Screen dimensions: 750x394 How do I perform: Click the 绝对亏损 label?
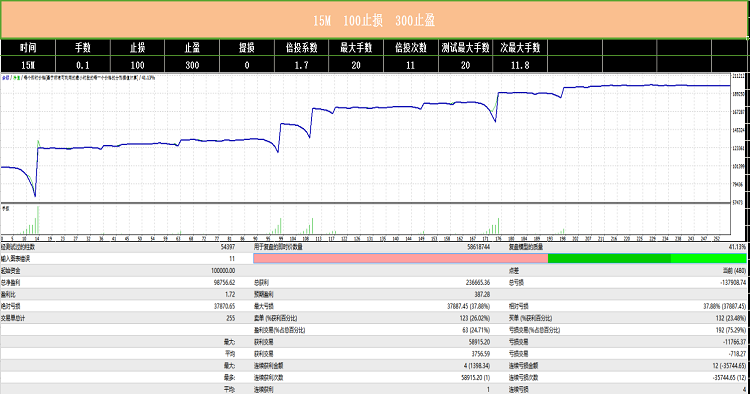click(11, 306)
